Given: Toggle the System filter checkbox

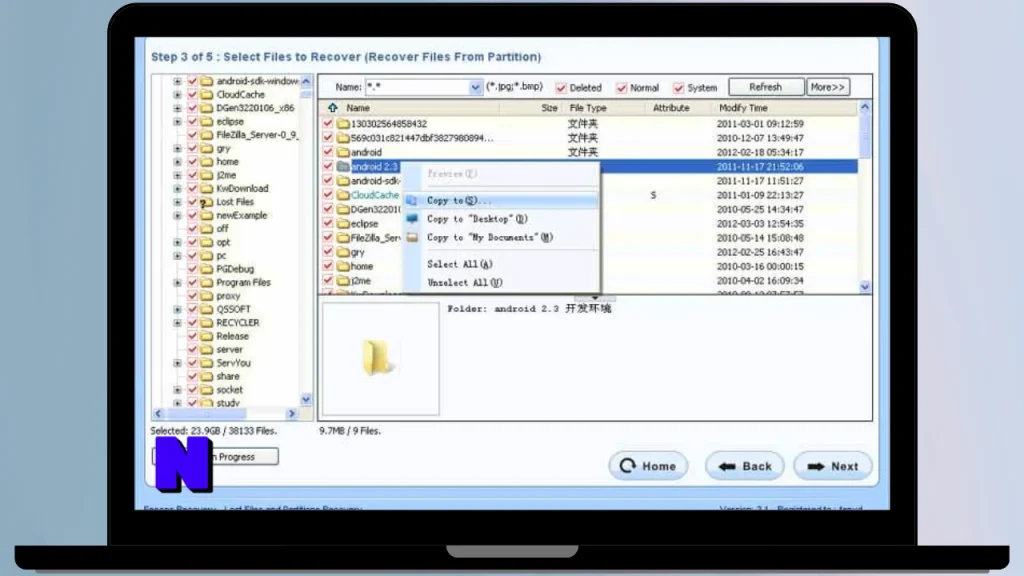Looking at the screenshot, I should (679, 88).
